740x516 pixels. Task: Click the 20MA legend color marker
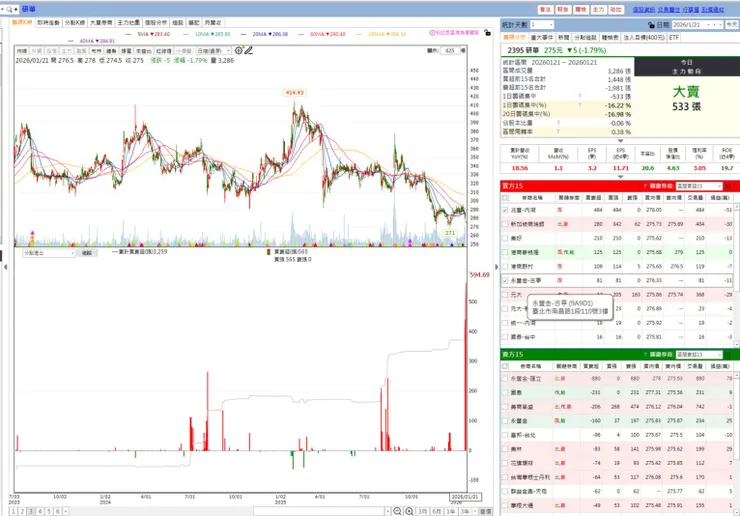pos(243,34)
